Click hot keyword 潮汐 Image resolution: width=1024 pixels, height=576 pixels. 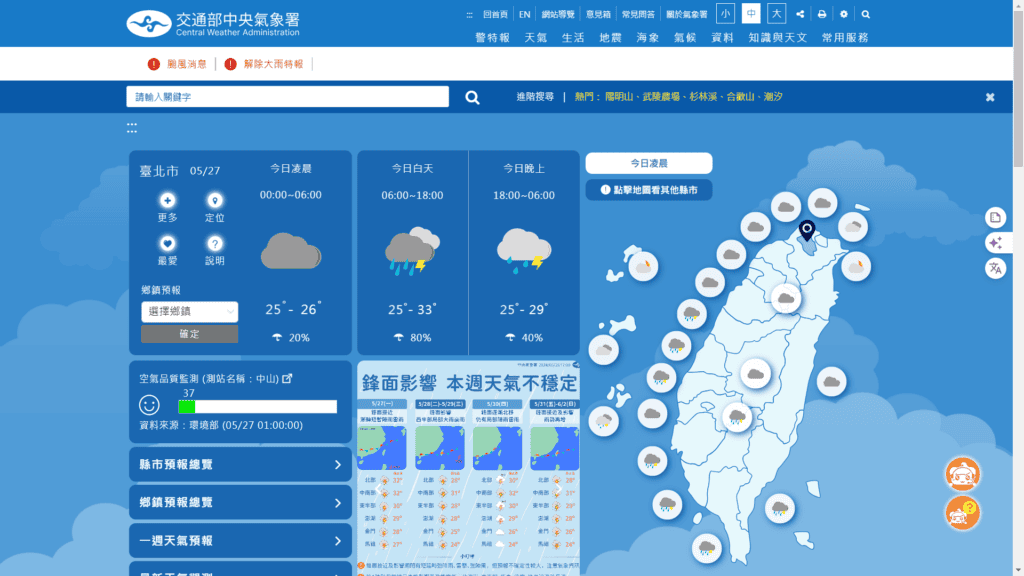point(773,97)
